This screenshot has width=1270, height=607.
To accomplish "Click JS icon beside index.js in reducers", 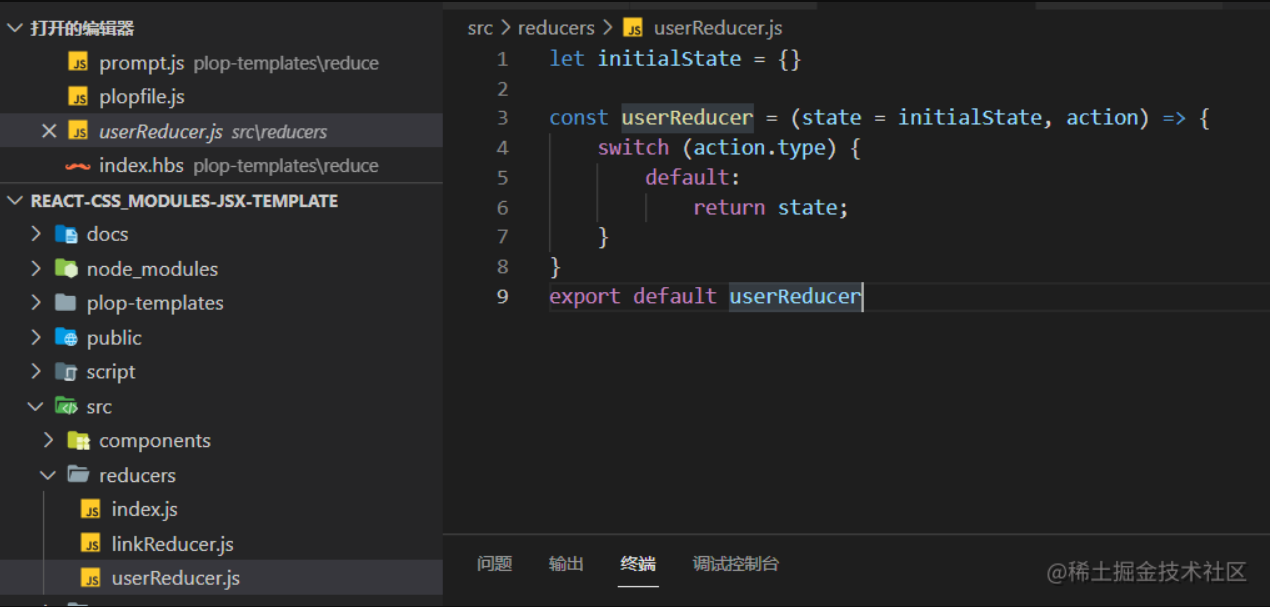I will pyautogui.click(x=91, y=509).
